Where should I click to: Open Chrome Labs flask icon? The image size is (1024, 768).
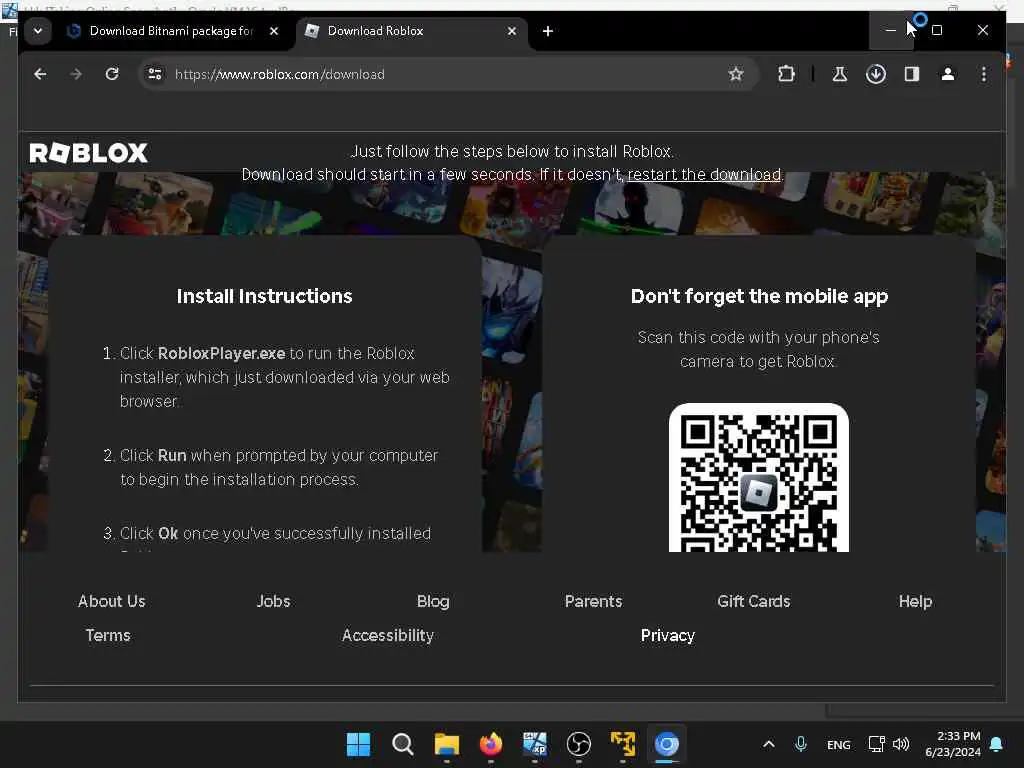pos(840,74)
